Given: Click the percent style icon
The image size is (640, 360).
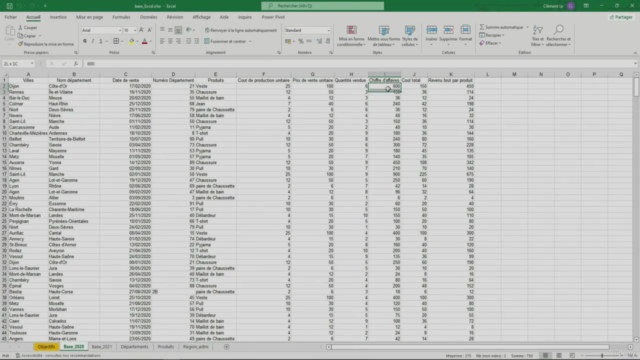Looking at the screenshot, I should click(x=301, y=41).
